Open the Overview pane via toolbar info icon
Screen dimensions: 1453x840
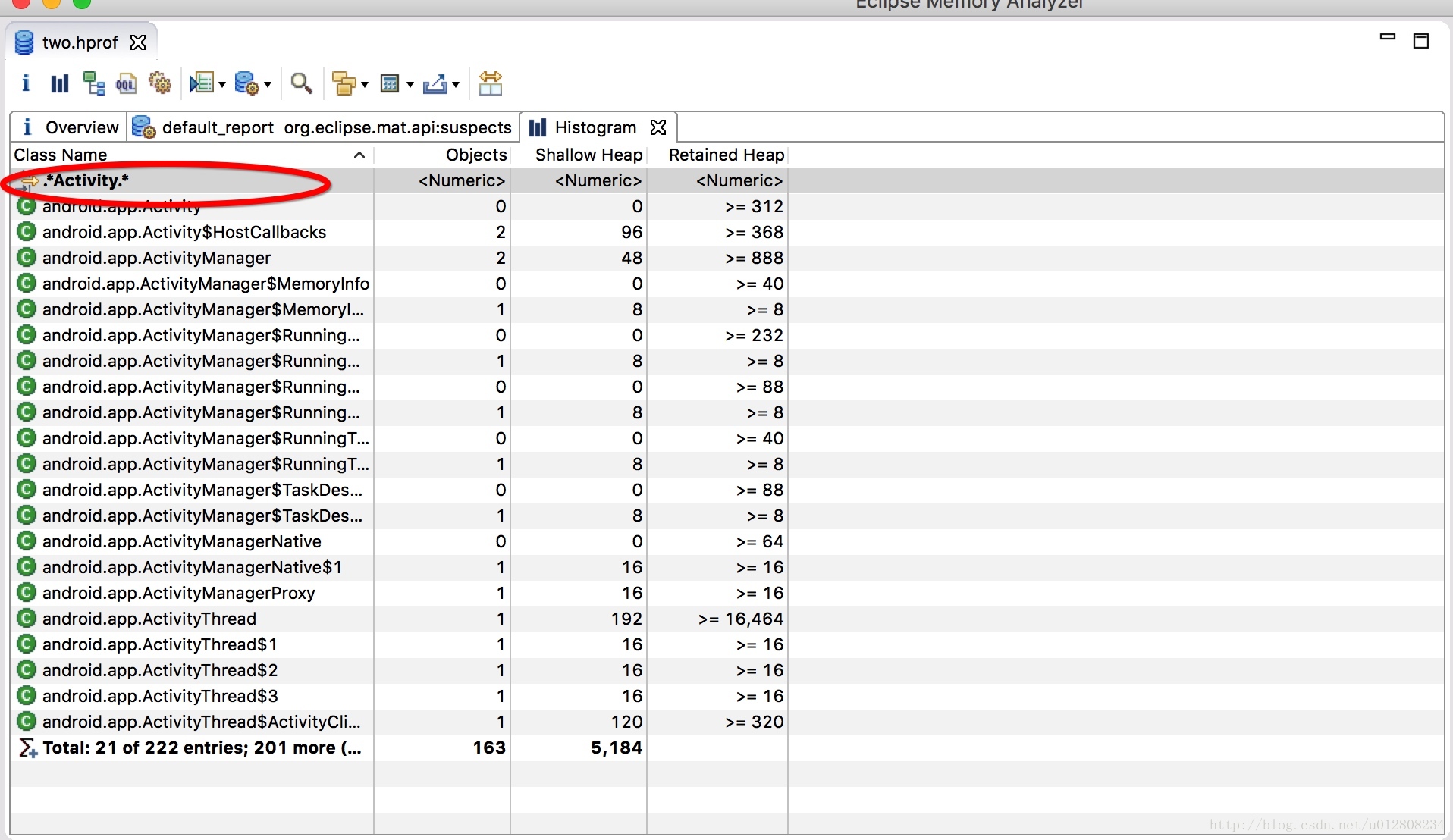(x=26, y=83)
